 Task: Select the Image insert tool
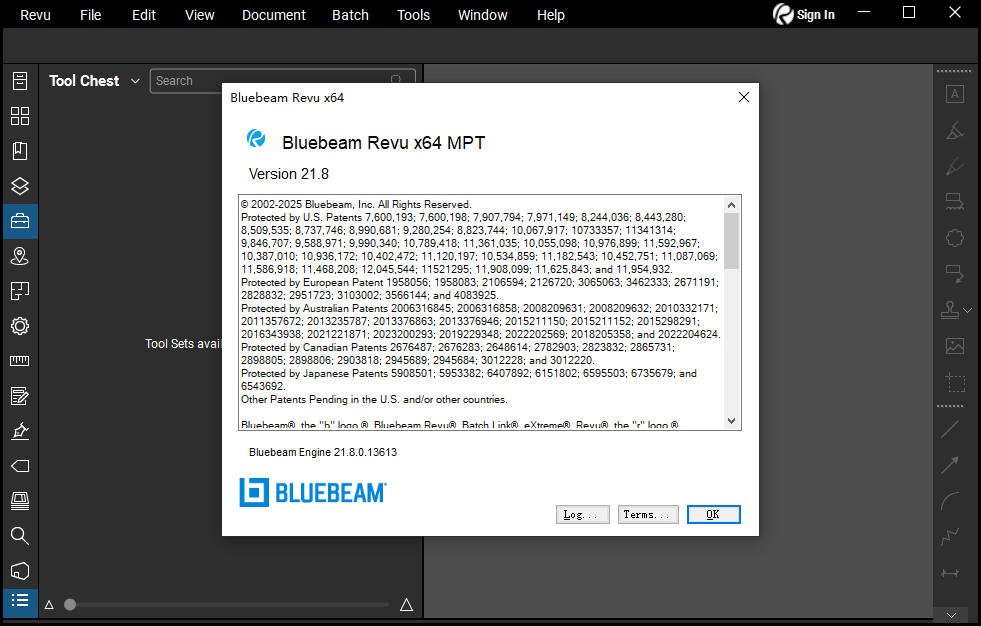[955, 346]
